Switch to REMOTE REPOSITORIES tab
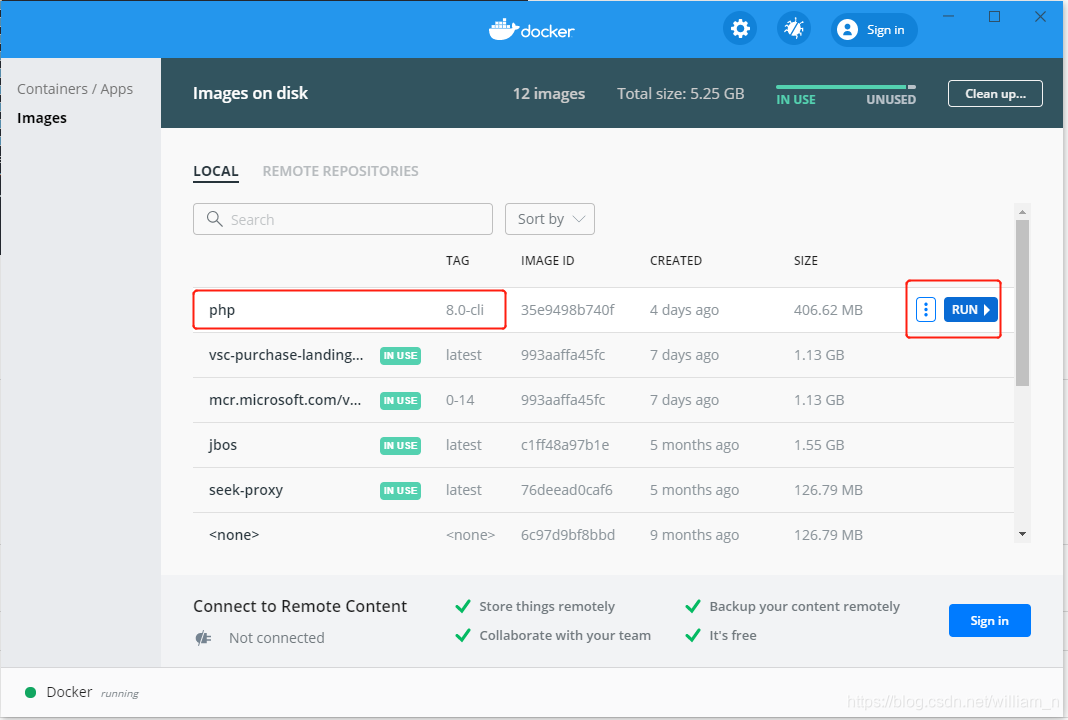 pos(341,171)
